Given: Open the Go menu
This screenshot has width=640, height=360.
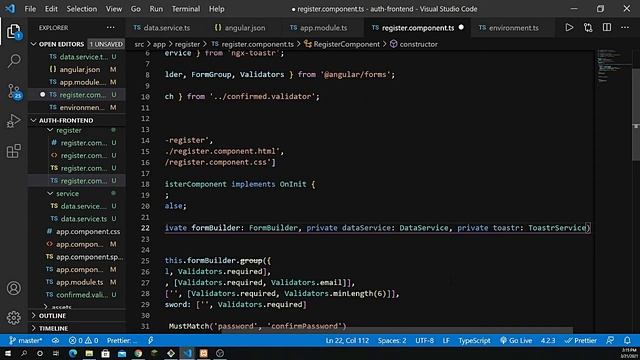Looking at the screenshot, I should pos(136,9).
